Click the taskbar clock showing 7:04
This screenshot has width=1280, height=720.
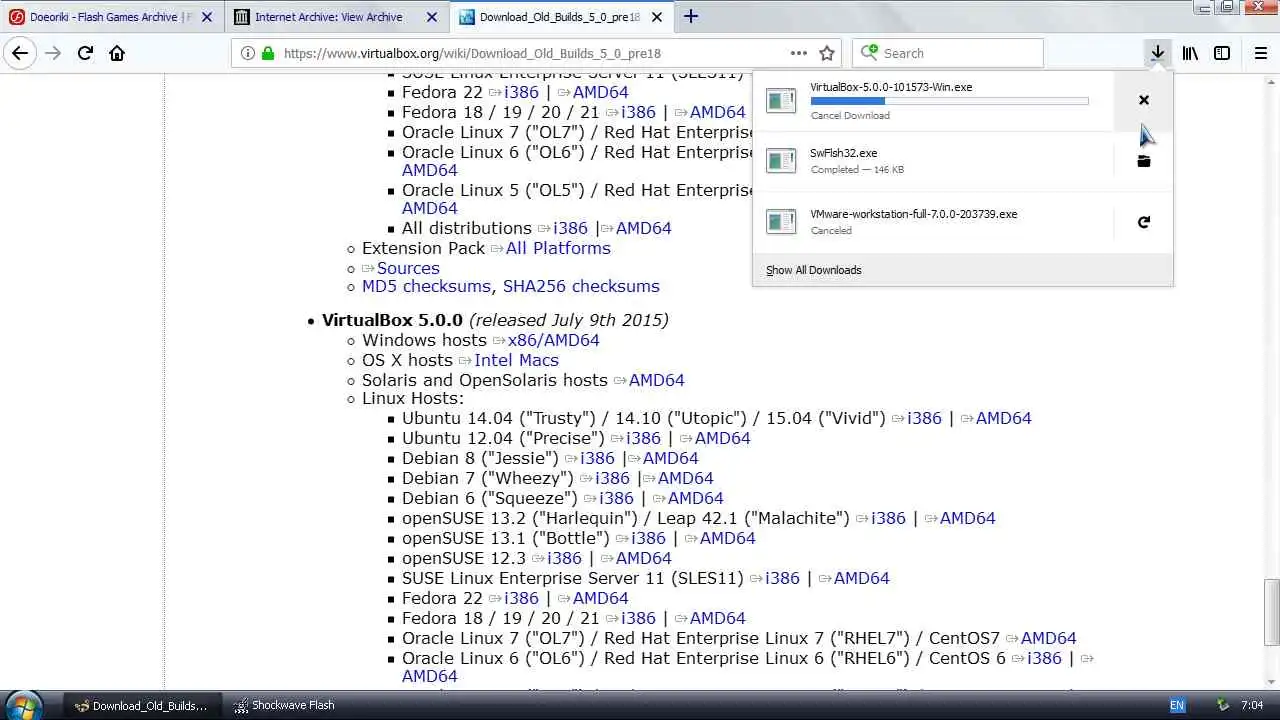coord(1251,705)
